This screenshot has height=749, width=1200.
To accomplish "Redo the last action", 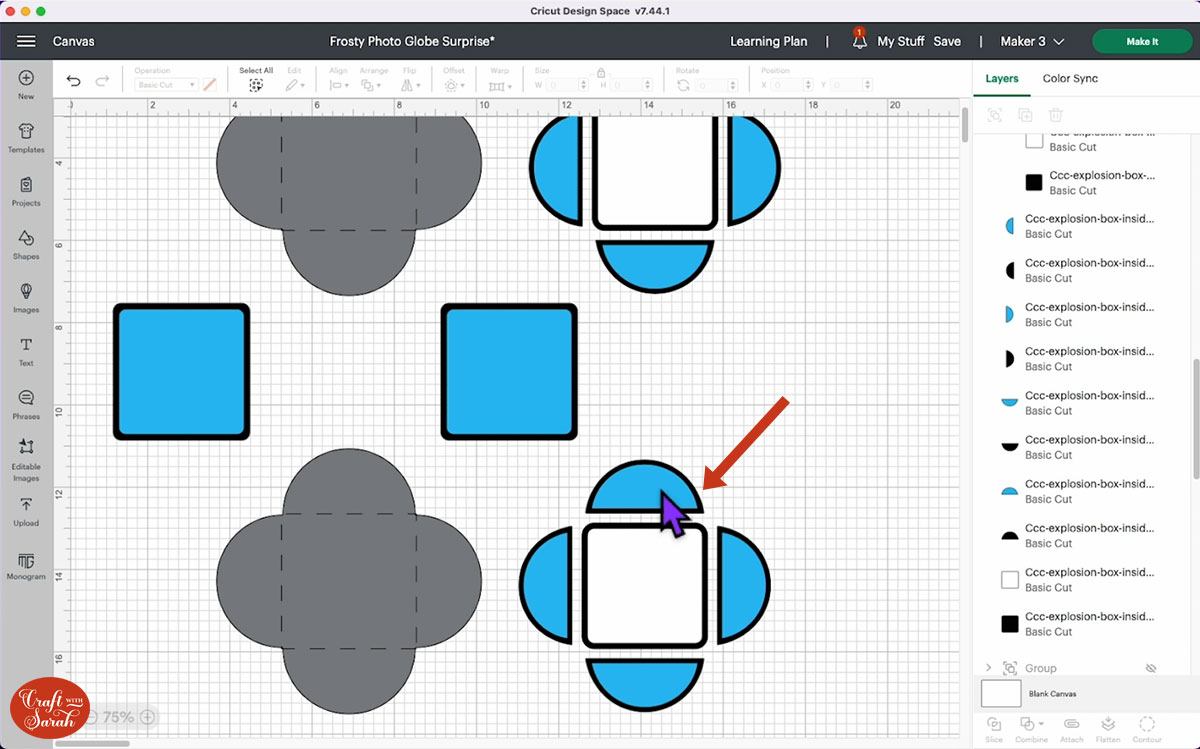I will pos(102,82).
